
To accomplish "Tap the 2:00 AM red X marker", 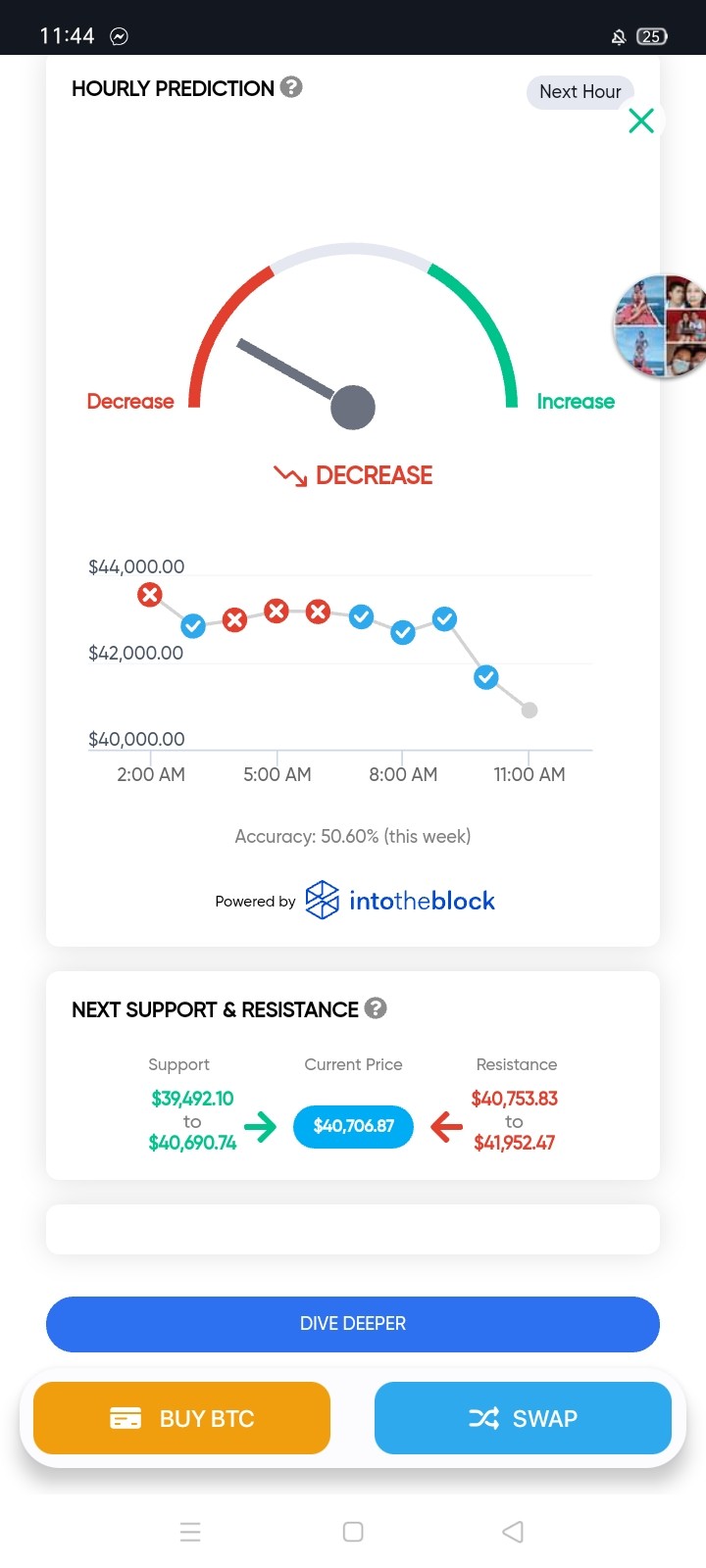I will click(x=149, y=595).
